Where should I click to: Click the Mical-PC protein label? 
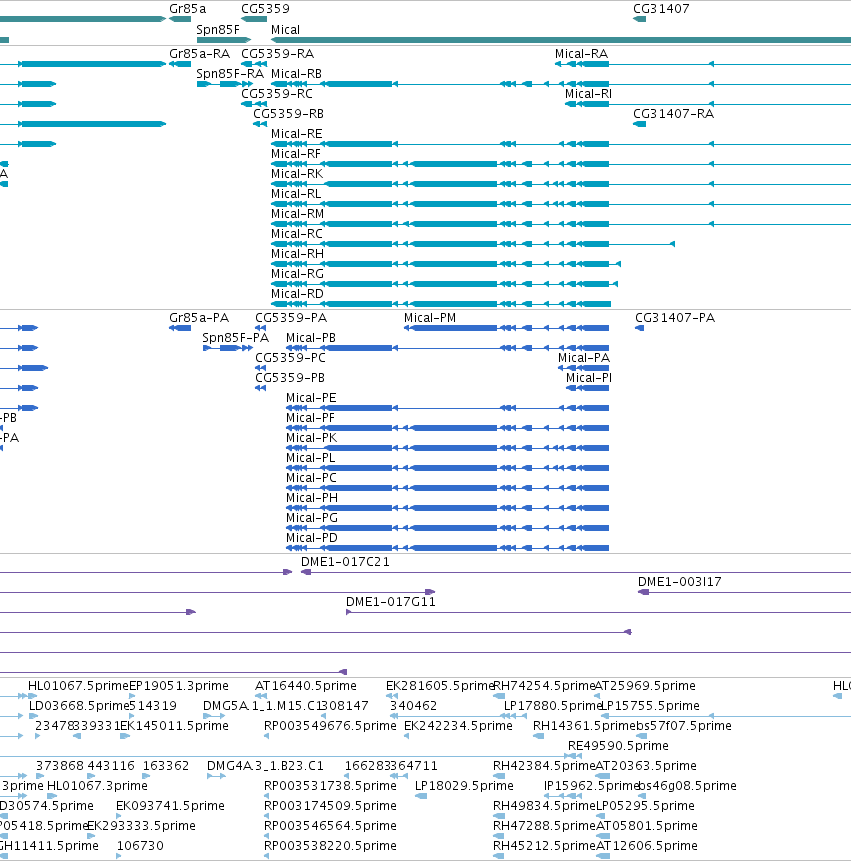point(311,478)
